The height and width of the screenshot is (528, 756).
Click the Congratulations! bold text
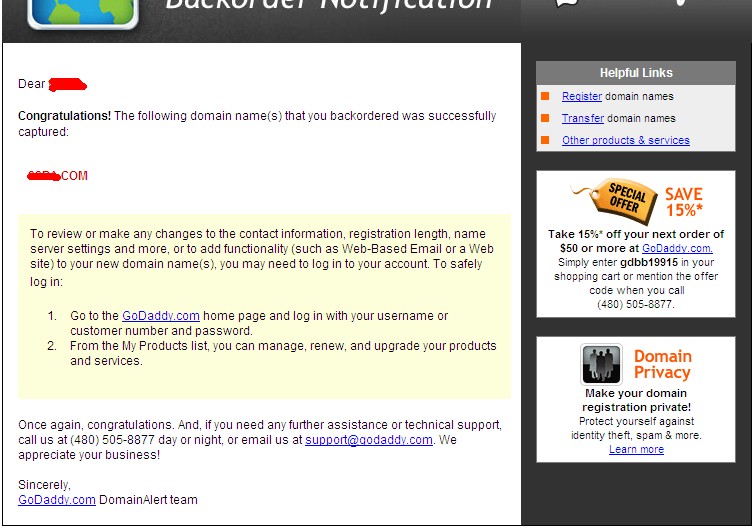tap(65, 116)
